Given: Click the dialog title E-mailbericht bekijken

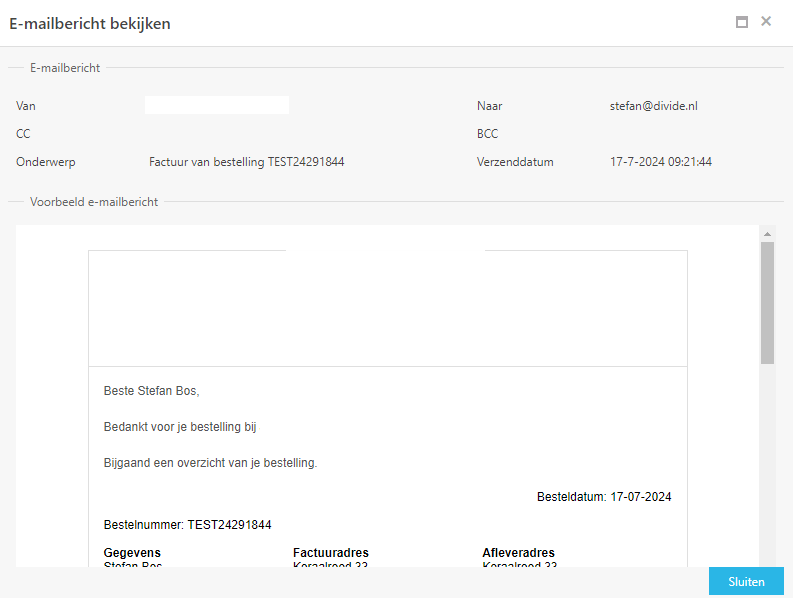Looking at the screenshot, I should click(x=90, y=24).
